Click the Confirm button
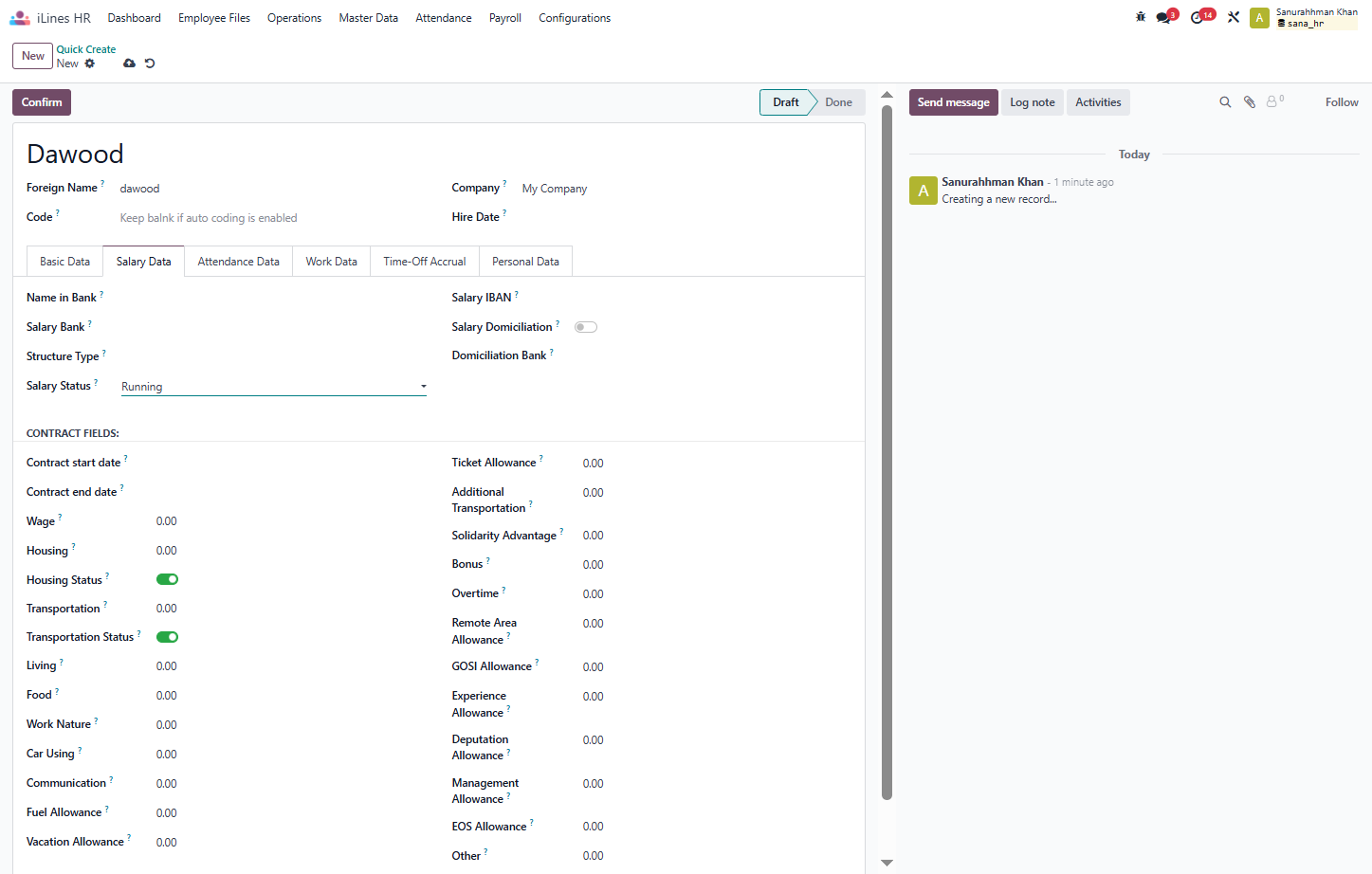1372x874 pixels. click(x=42, y=102)
